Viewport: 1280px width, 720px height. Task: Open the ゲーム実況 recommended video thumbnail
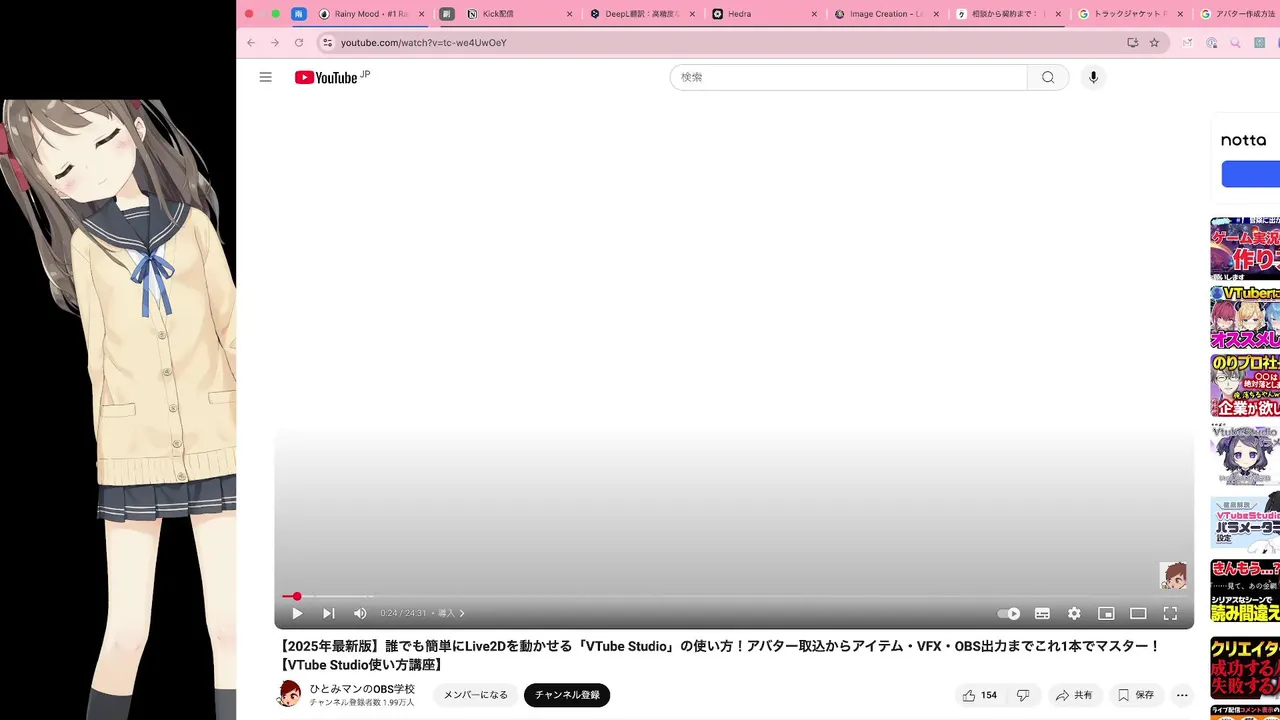1245,248
